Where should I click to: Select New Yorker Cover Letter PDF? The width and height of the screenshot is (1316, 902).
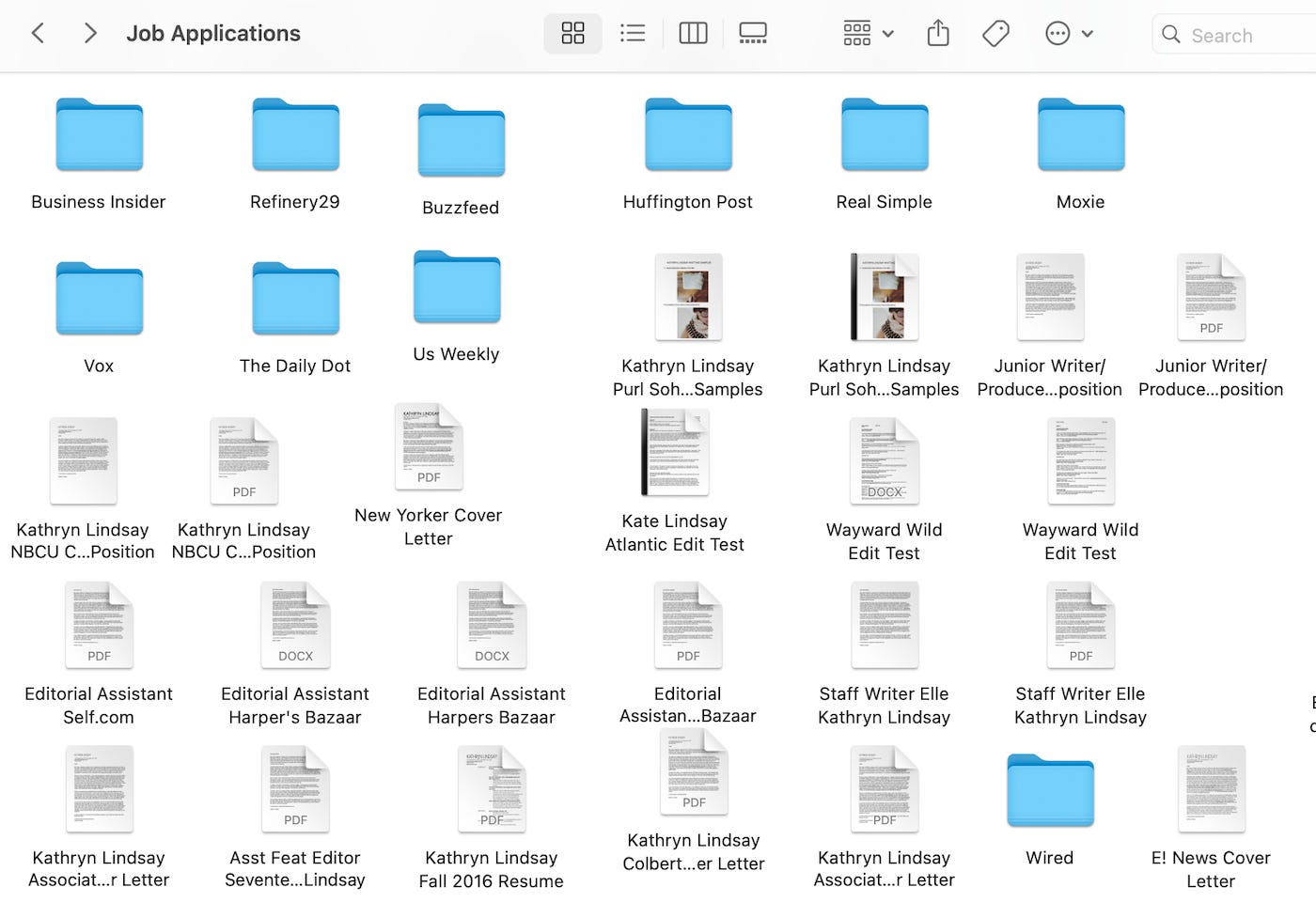429,446
